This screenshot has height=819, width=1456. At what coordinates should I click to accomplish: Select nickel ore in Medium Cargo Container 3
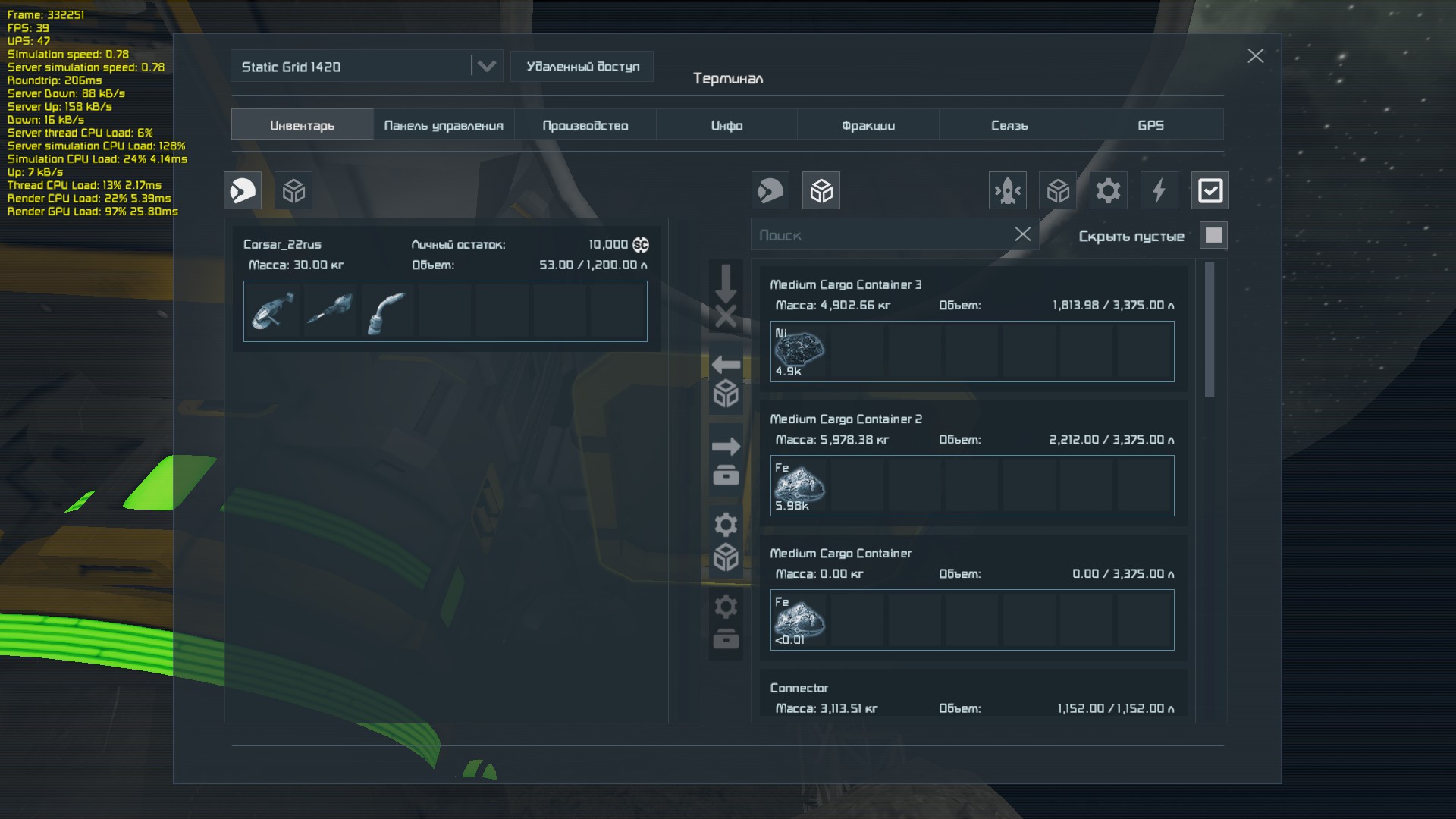799,351
